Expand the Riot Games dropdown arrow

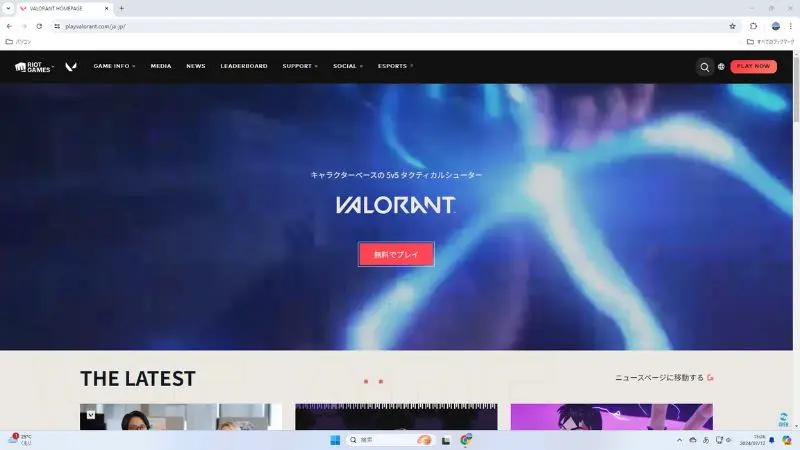[53, 66]
